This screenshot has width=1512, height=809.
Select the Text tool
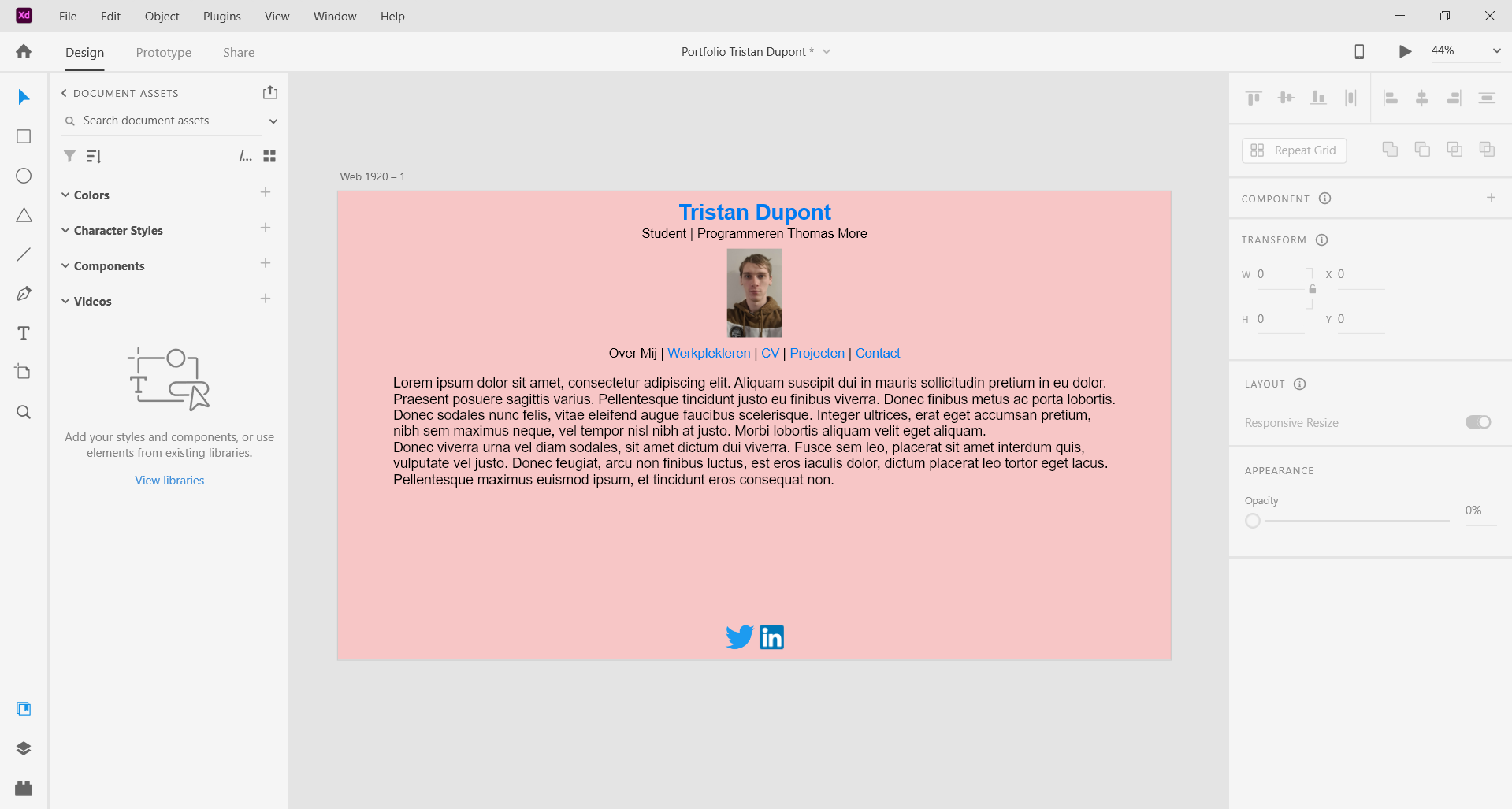point(24,333)
